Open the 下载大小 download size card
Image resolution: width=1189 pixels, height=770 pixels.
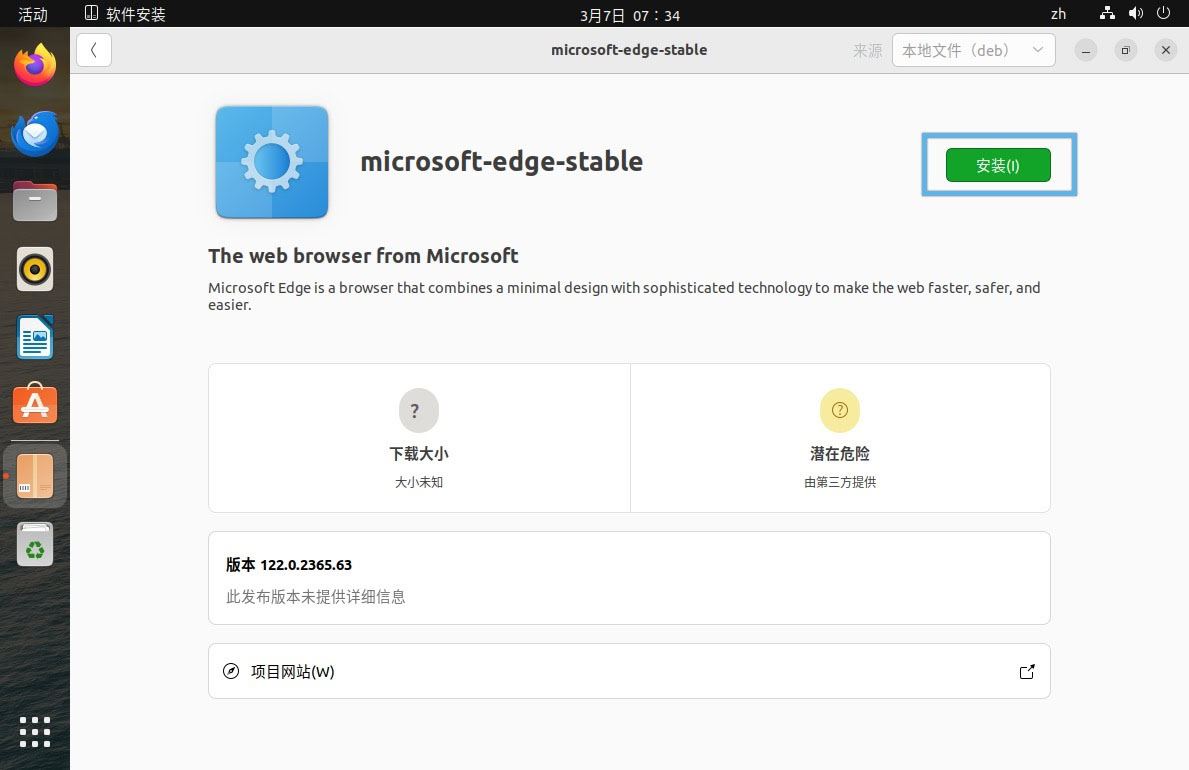tap(419, 438)
